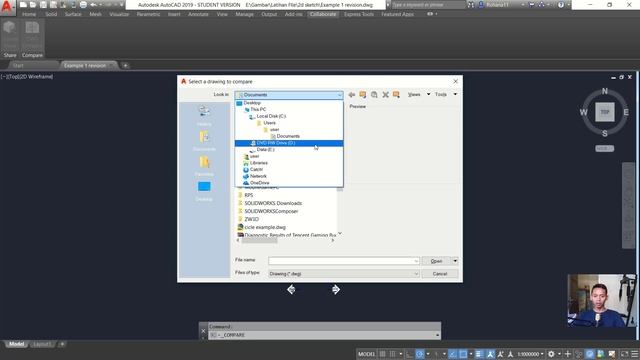
Task: Open Favorites in the dialog places sidebar
Action: [x=204, y=165]
